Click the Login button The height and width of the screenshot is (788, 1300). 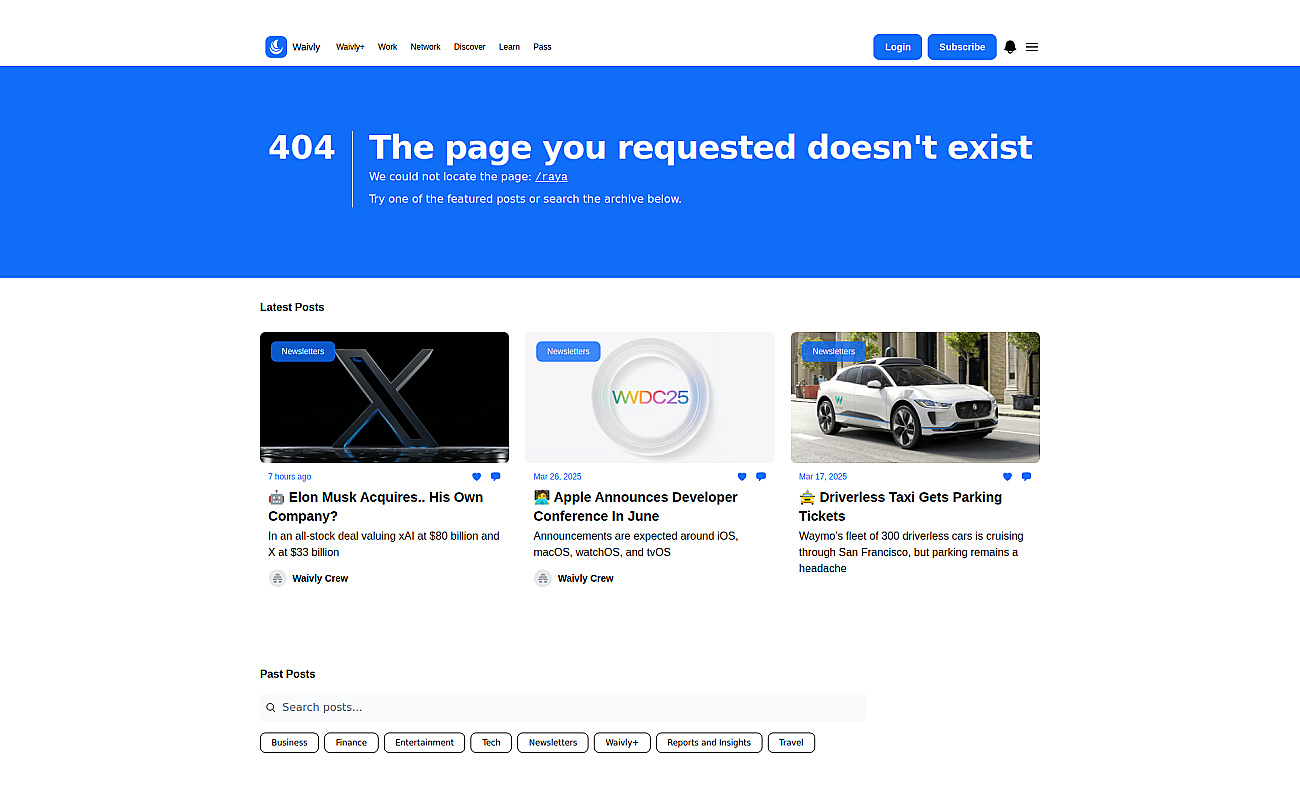coord(898,47)
